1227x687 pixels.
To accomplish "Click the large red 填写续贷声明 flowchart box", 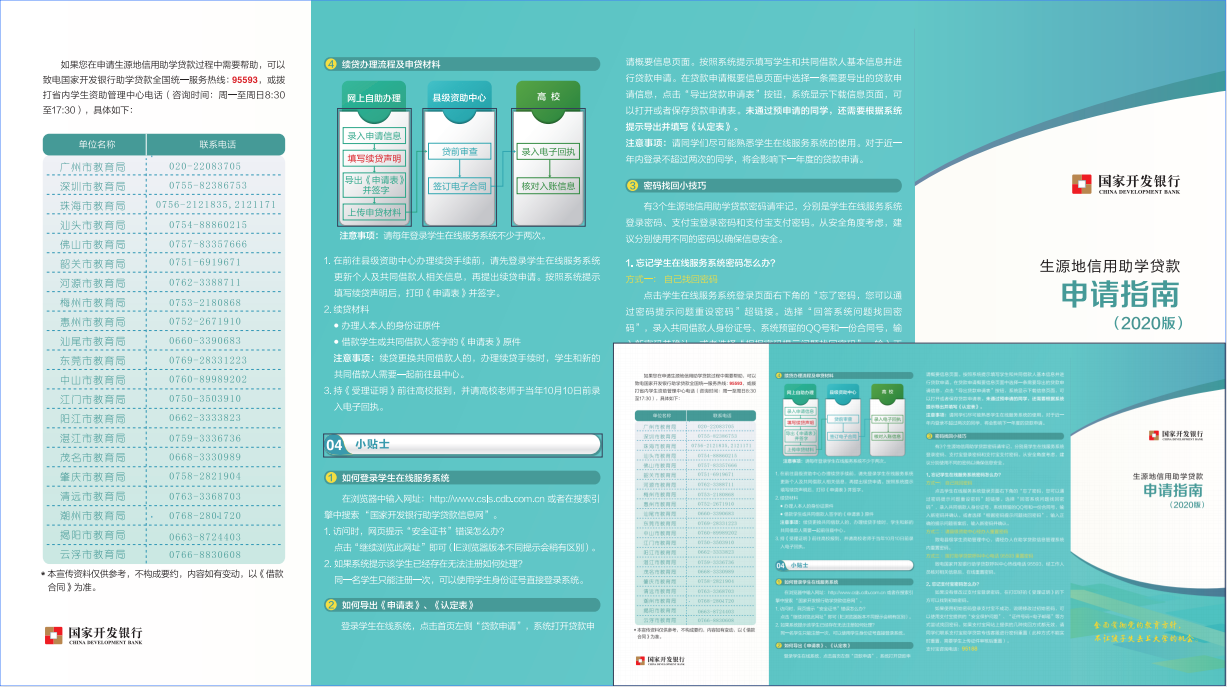I will (x=374, y=158).
